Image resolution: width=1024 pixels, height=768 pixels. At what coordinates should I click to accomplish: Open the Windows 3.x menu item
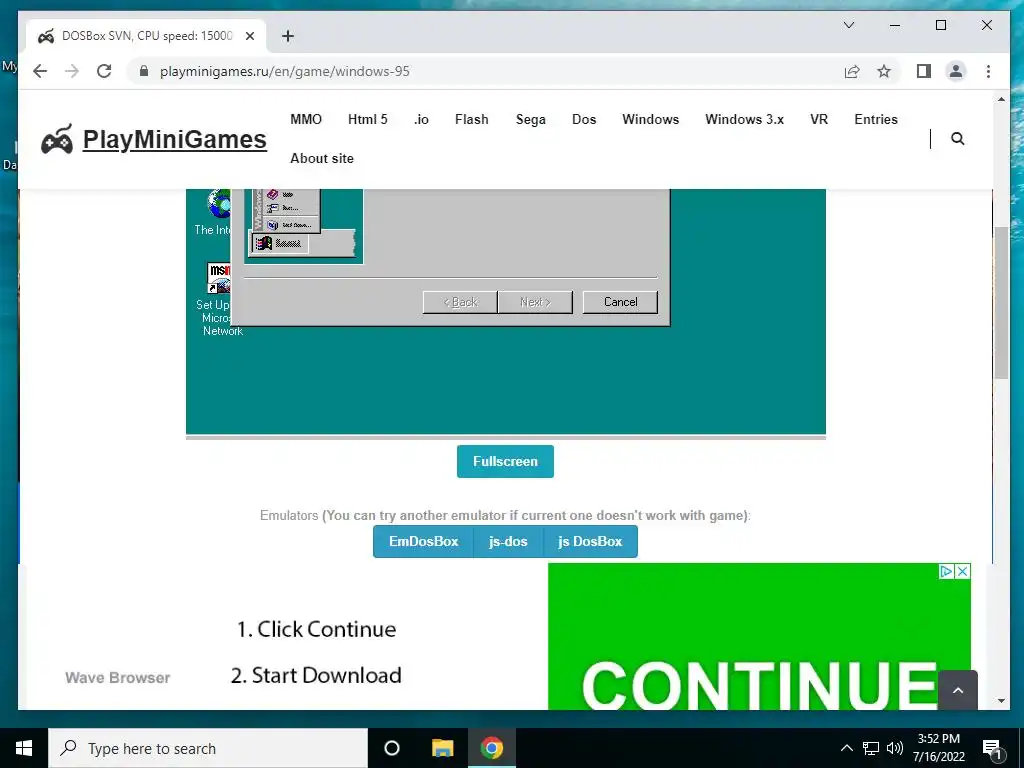tap(744, 120)
